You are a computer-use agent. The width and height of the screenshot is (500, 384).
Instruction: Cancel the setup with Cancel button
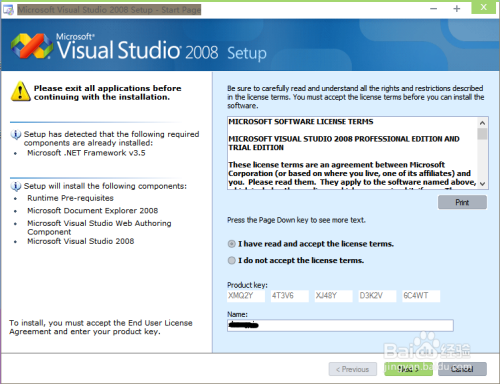tap(462, 369)
